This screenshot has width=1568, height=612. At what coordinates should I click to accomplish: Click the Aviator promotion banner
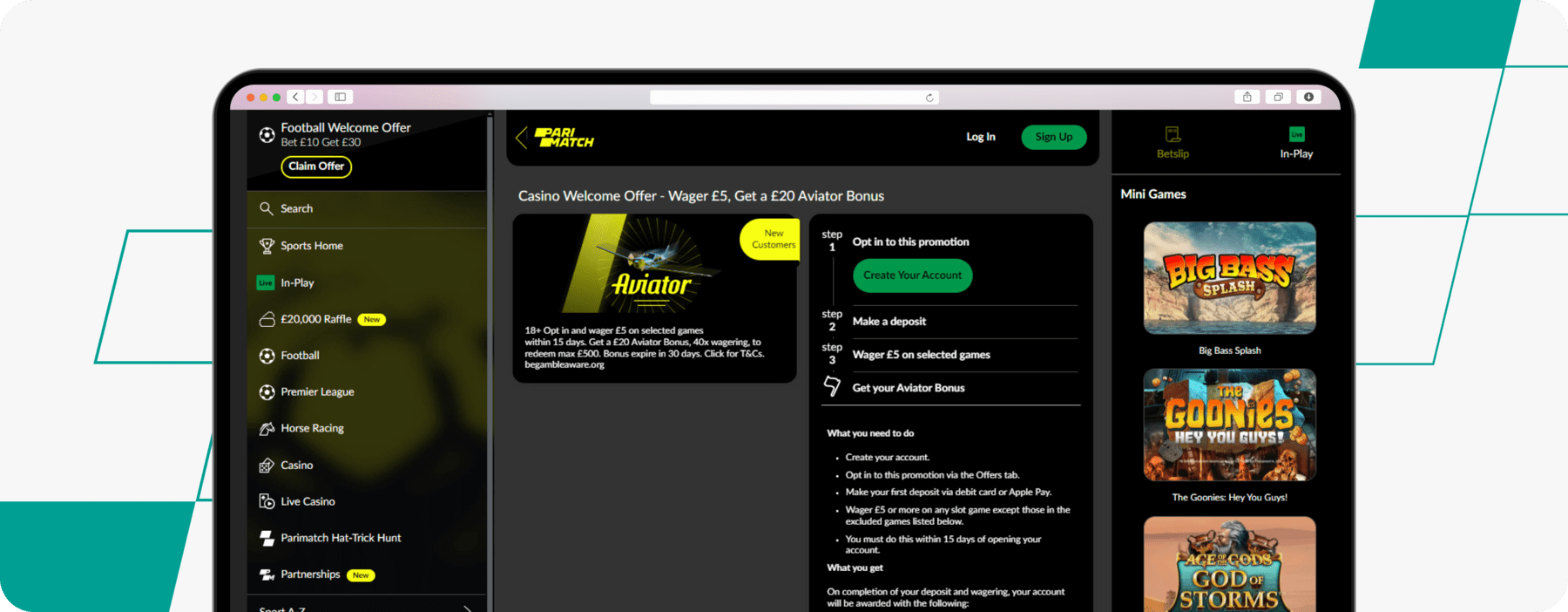point(654,265)
